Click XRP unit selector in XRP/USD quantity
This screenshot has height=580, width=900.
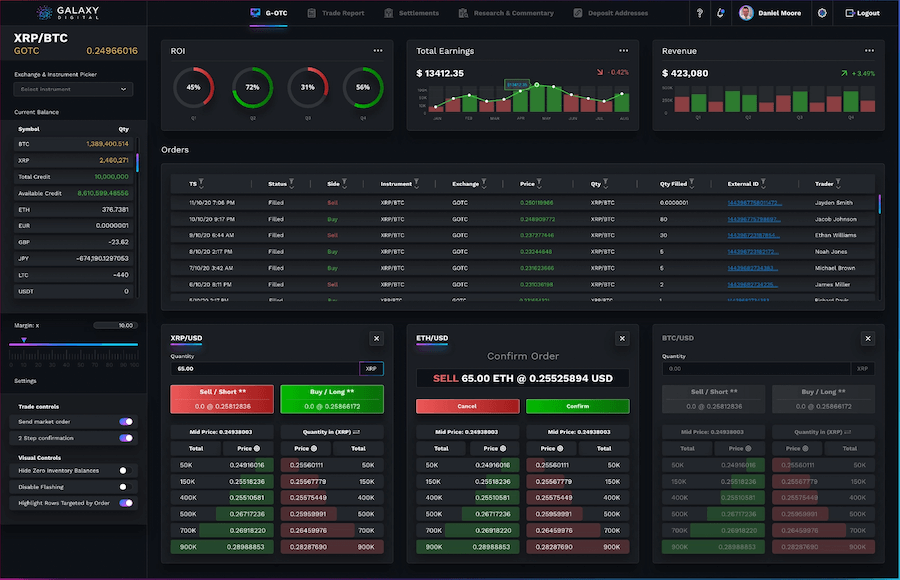pyautogui.click(x=371, y=369)
